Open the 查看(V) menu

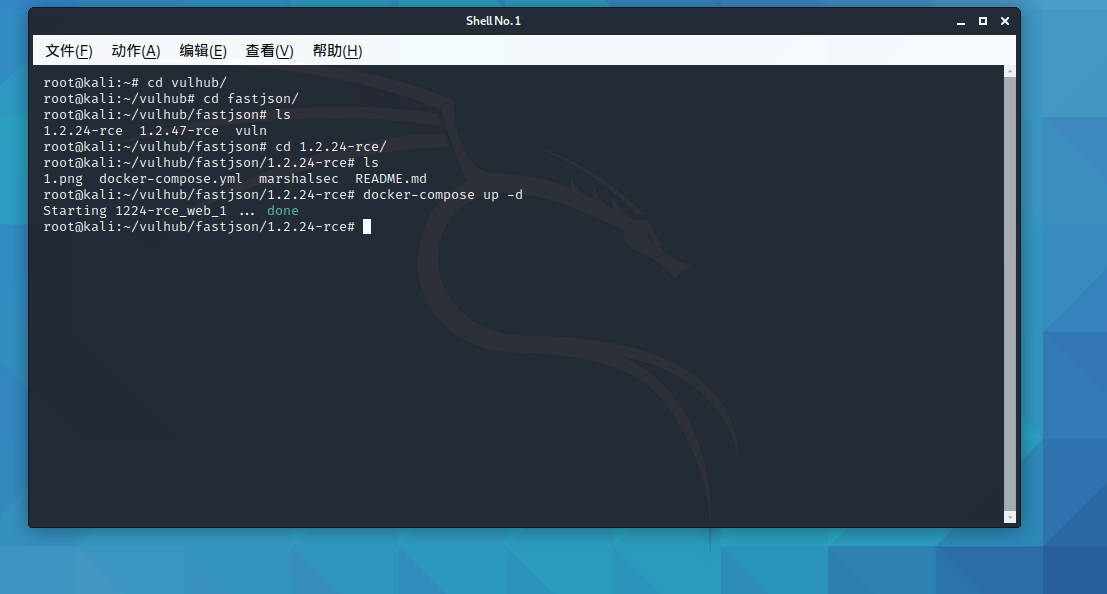coord(269,51)
